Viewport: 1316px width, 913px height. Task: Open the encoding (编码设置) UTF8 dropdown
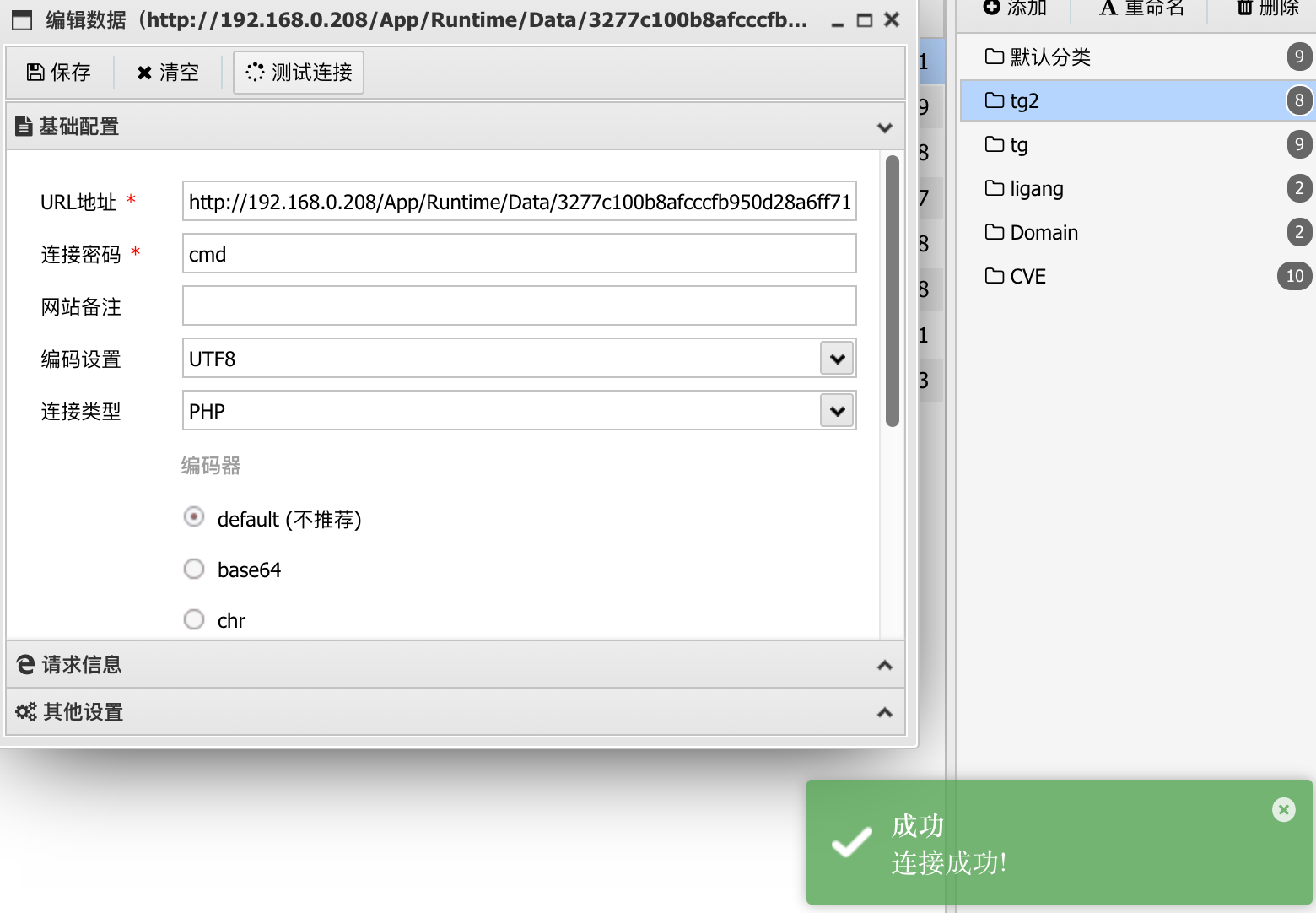pos(837,359)
